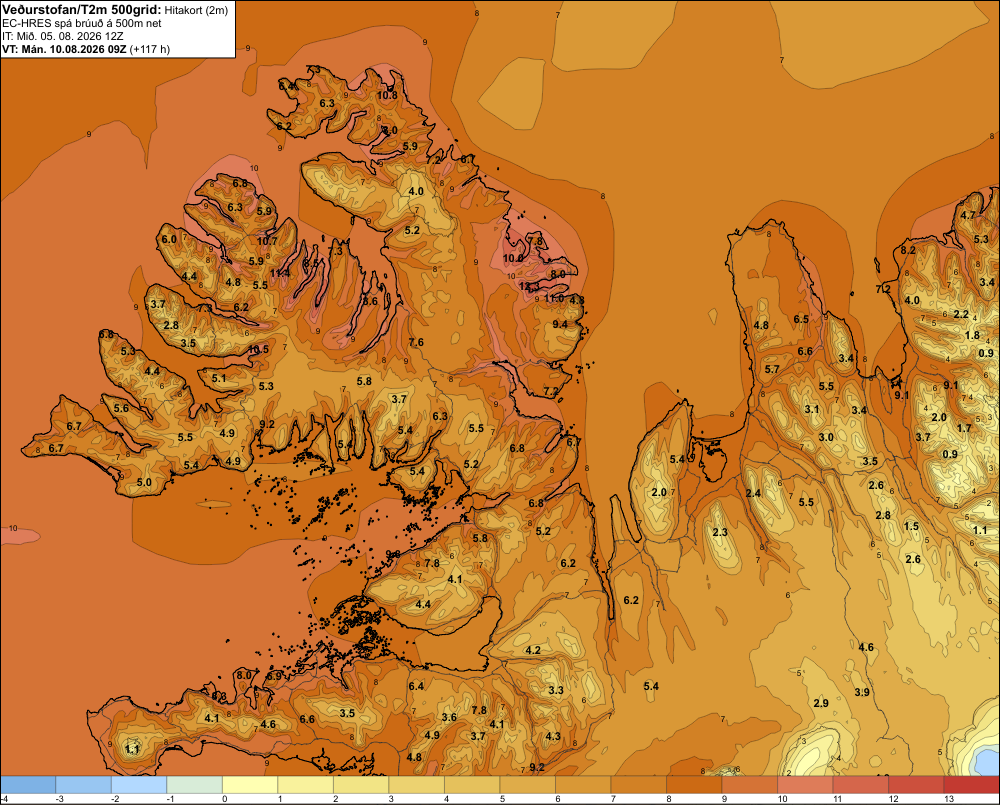Click the '0' label on the legend scale
Image resolution: width=1000 pixels, height=805 pixels.
click(224, 799)
